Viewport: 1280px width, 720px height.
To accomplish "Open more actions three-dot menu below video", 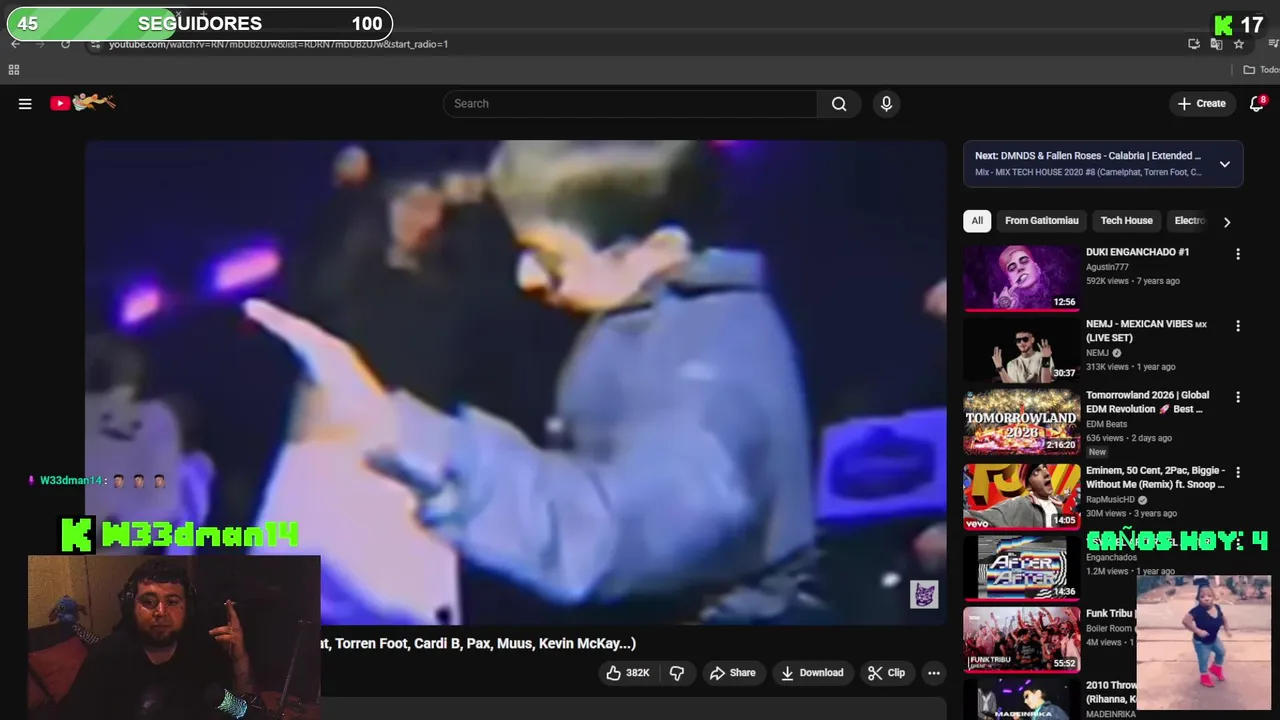I will tap(933, 673).
